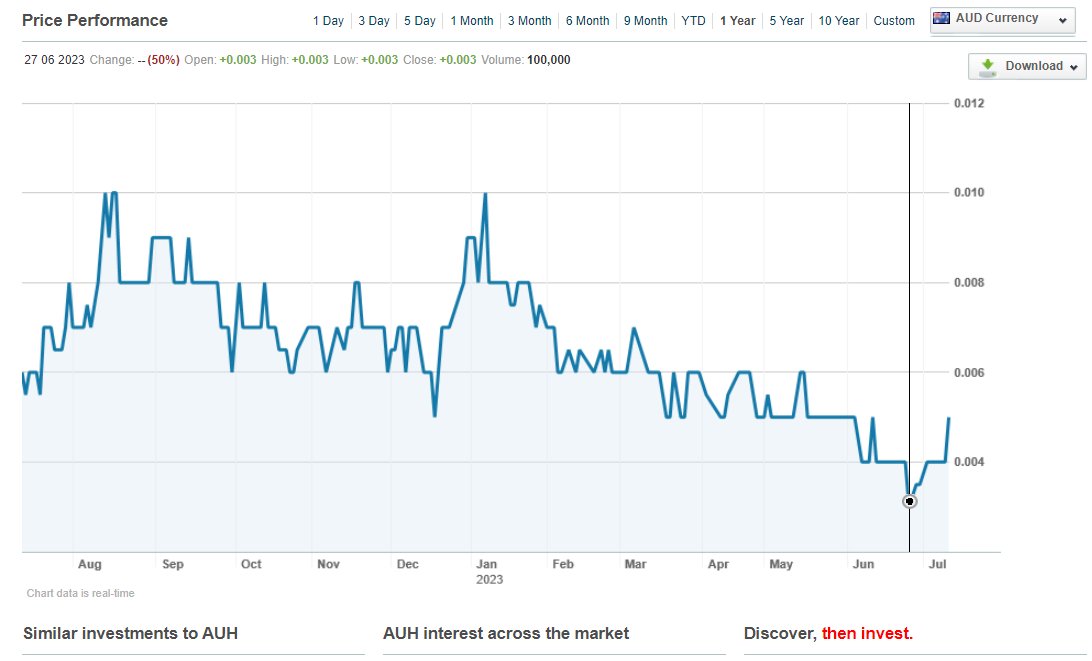The height and width of the screenshot is (661, 1092).
Task: Show the YTD price performance
Action: [693, 21]
